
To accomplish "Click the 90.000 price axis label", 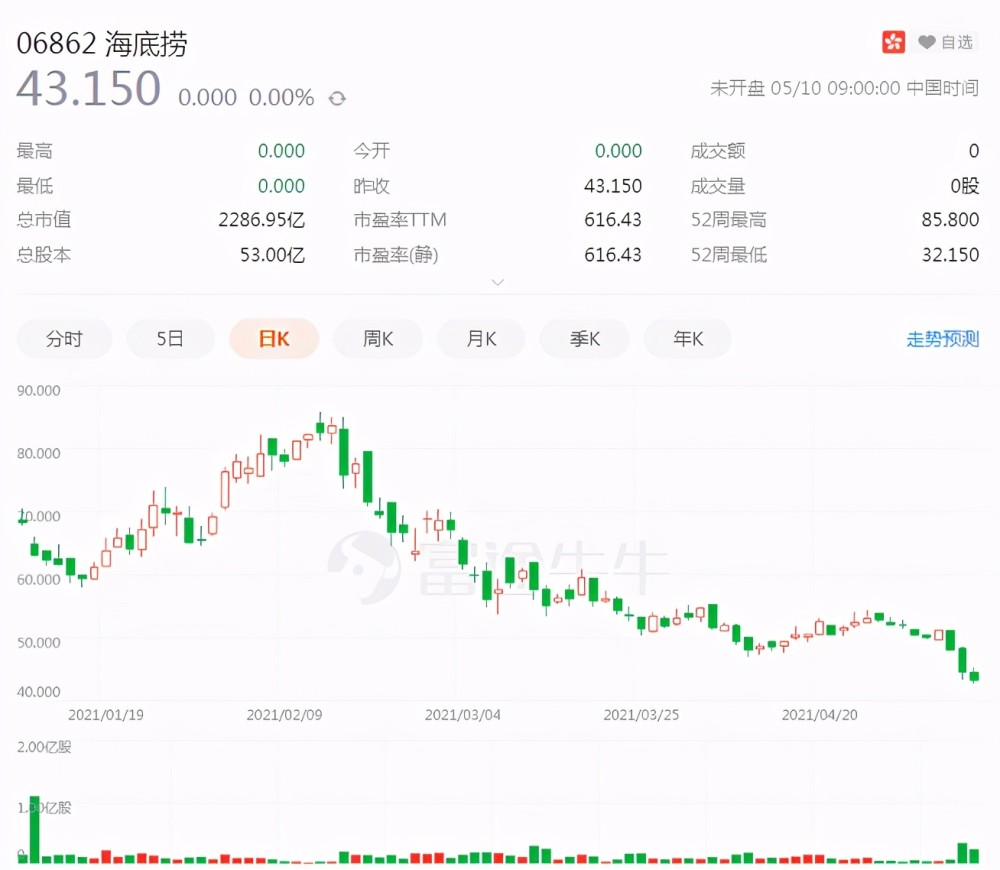I will coord(39,390).
